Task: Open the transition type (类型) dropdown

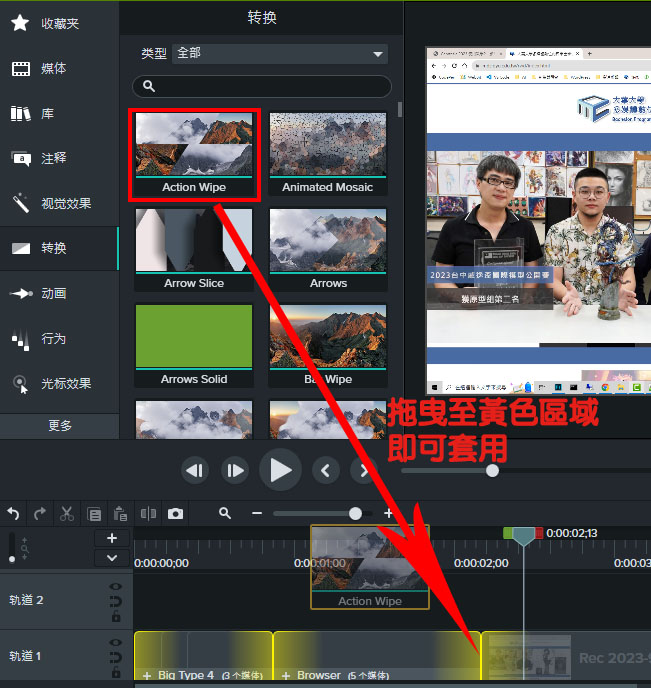Action: (x=280, y=54)
